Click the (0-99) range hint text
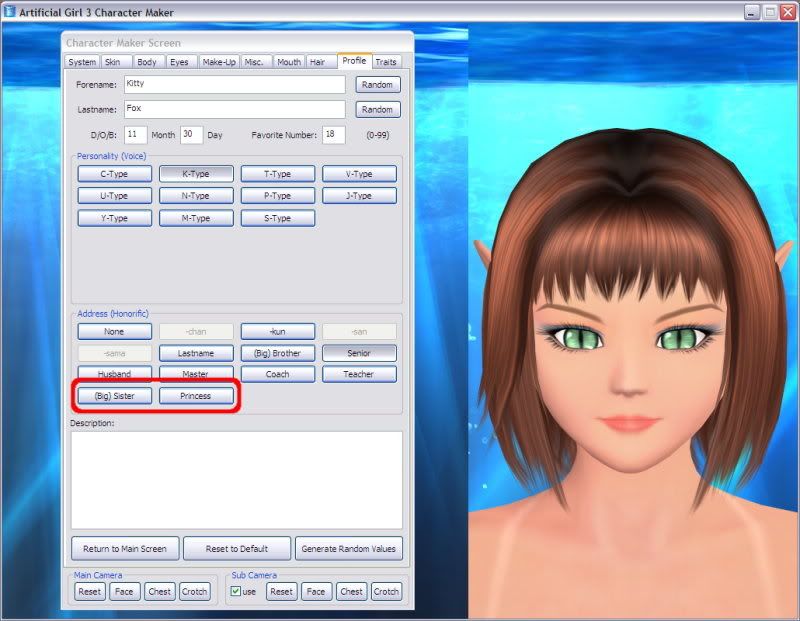 (378, 135)
